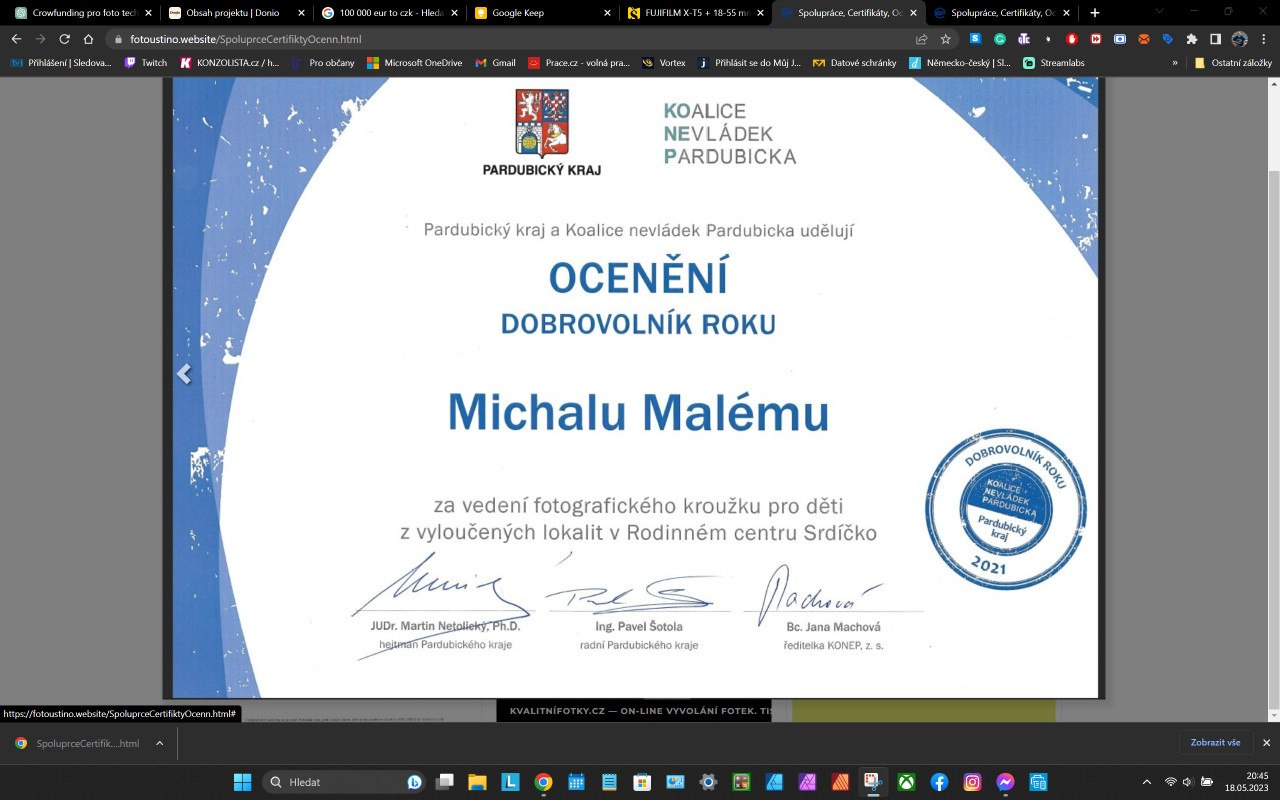Open options arrow for the downloaded file
This screenshot has width=1280, height=800.
(159, 743)
